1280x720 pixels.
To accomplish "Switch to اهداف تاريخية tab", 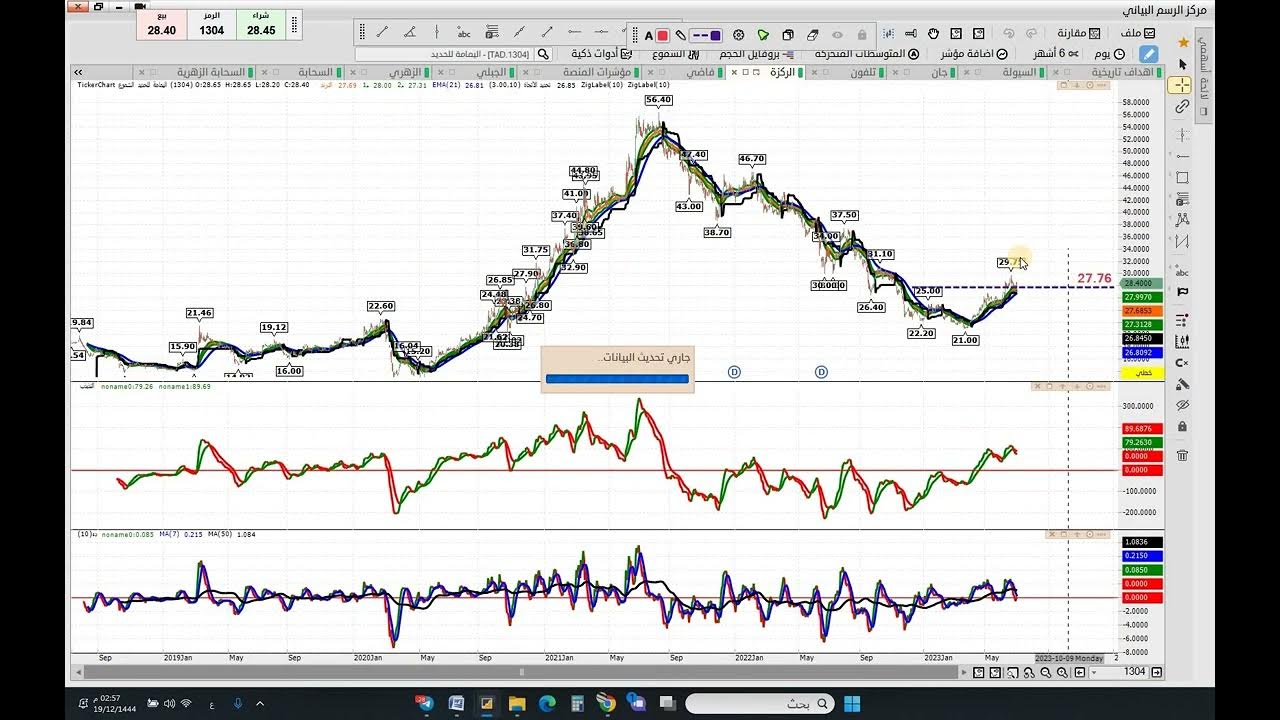I will [1125, 72].
